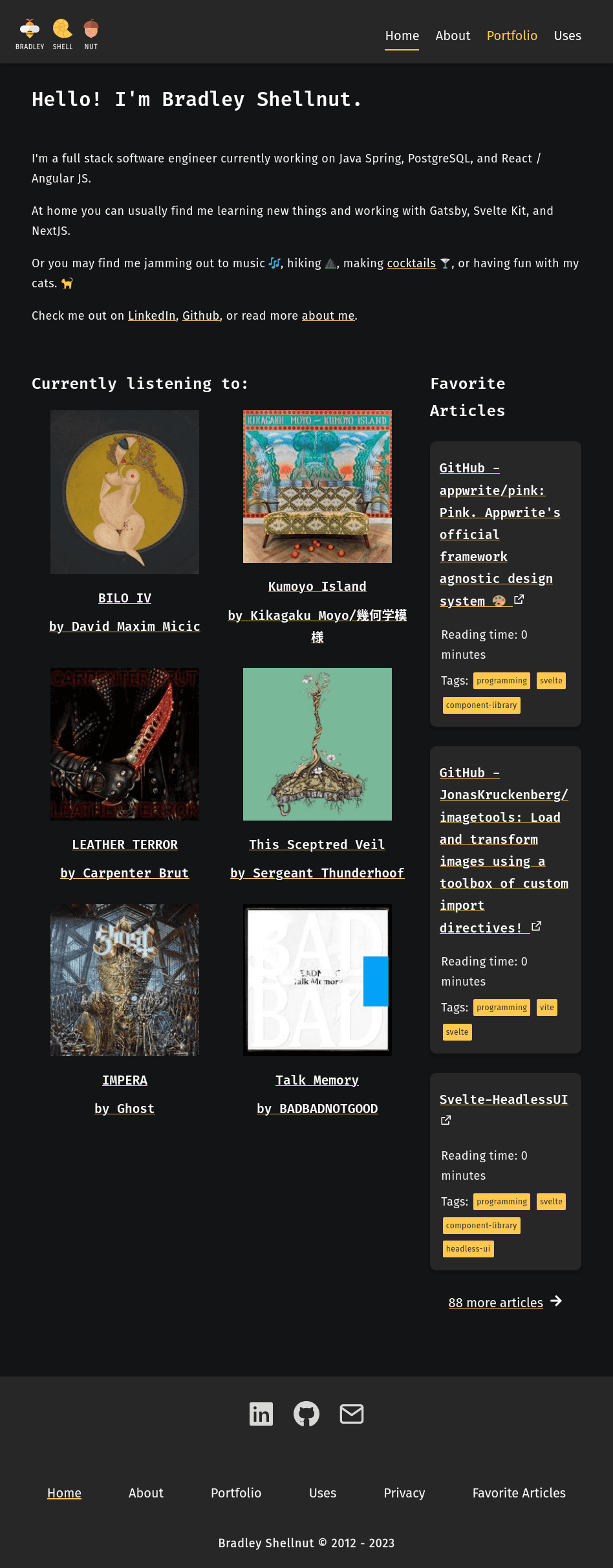Click external link icon beside Svelte-HeadlessUI
Image resolution: width=613 pixels, height=1568 pixels.
[x=446, y=1120]
